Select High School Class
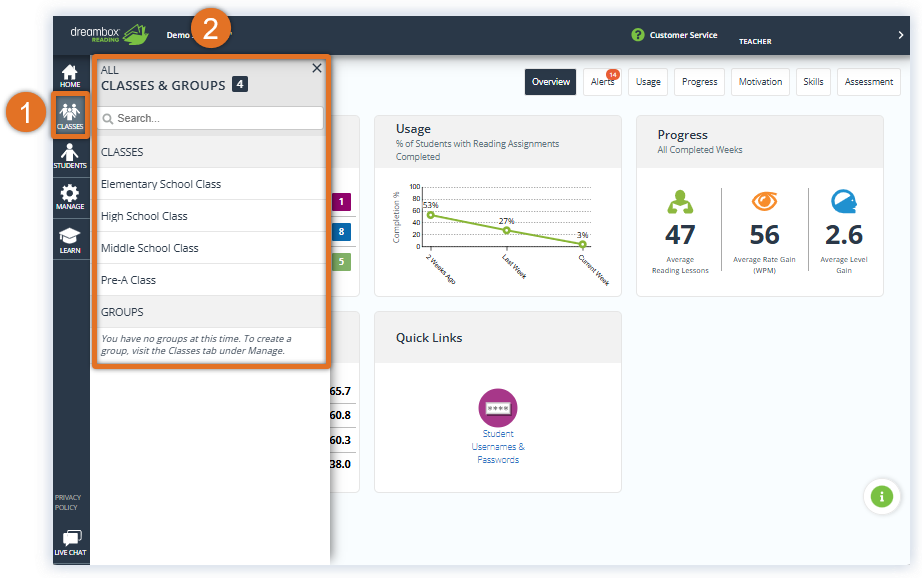 coord(144,216)
